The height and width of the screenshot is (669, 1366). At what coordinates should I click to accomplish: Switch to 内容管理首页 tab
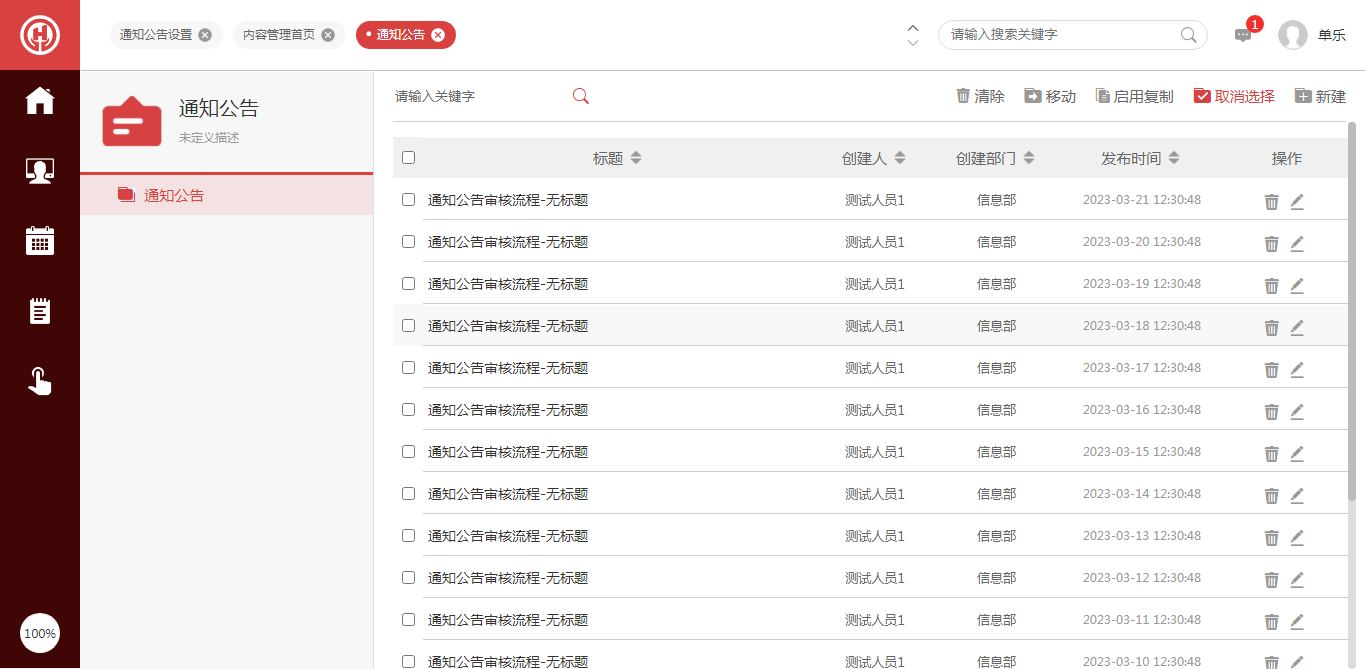279,35
